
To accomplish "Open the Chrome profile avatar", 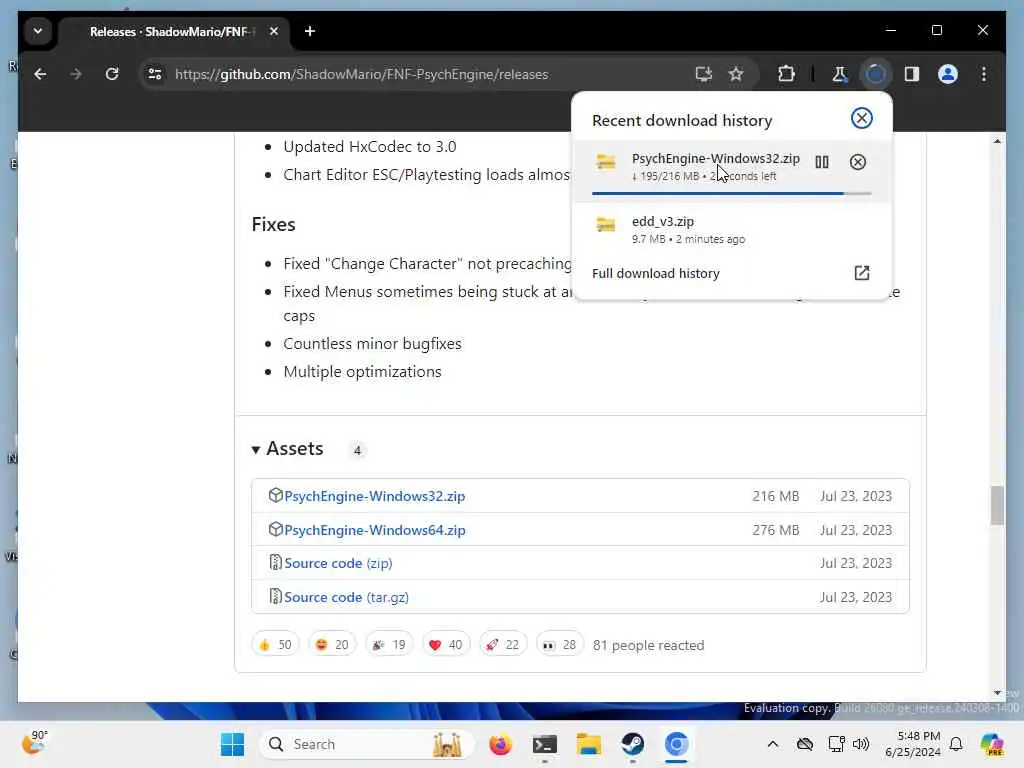I will 948,74.
